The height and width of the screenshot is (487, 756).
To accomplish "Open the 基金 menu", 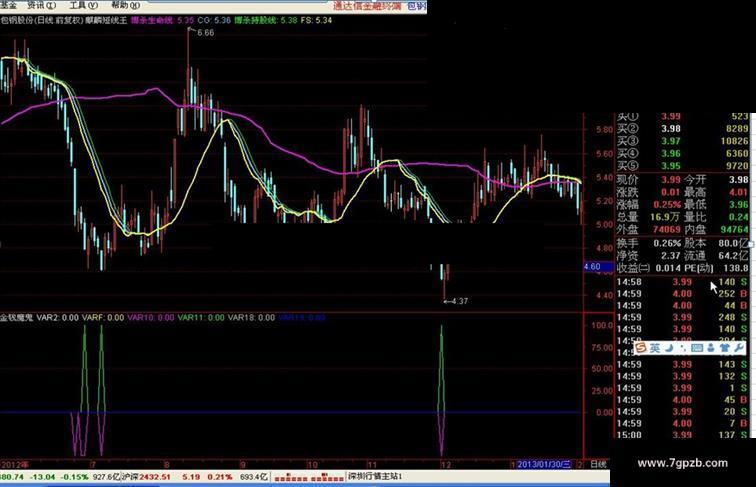I will click(x=8, y=5).
